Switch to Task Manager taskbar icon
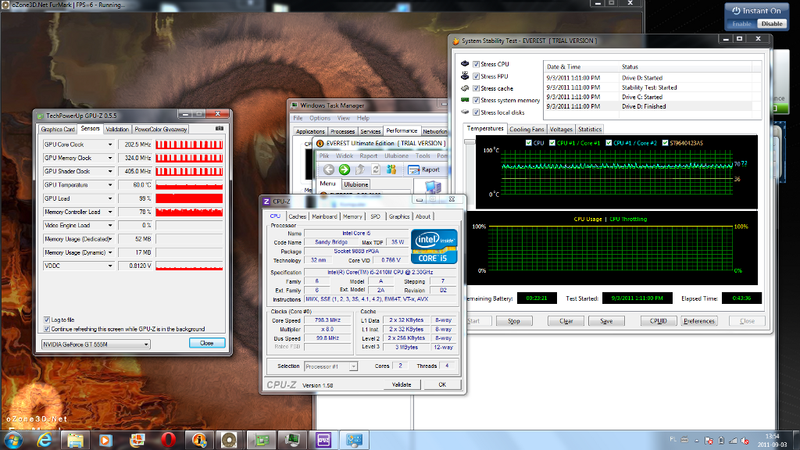Screen dimensions: 800x450 292,440
